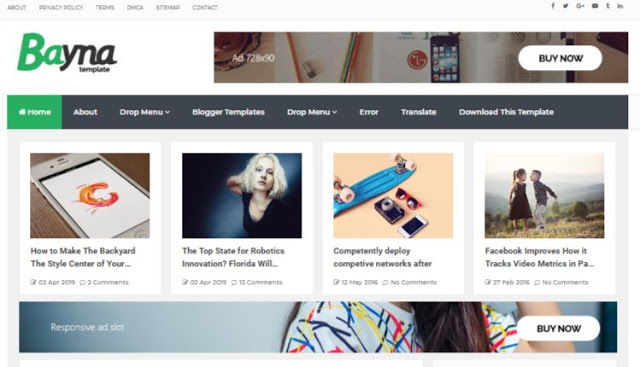640x367 pixels.
Task: Open the LinkedIn social icon
Action: [620, 6]
